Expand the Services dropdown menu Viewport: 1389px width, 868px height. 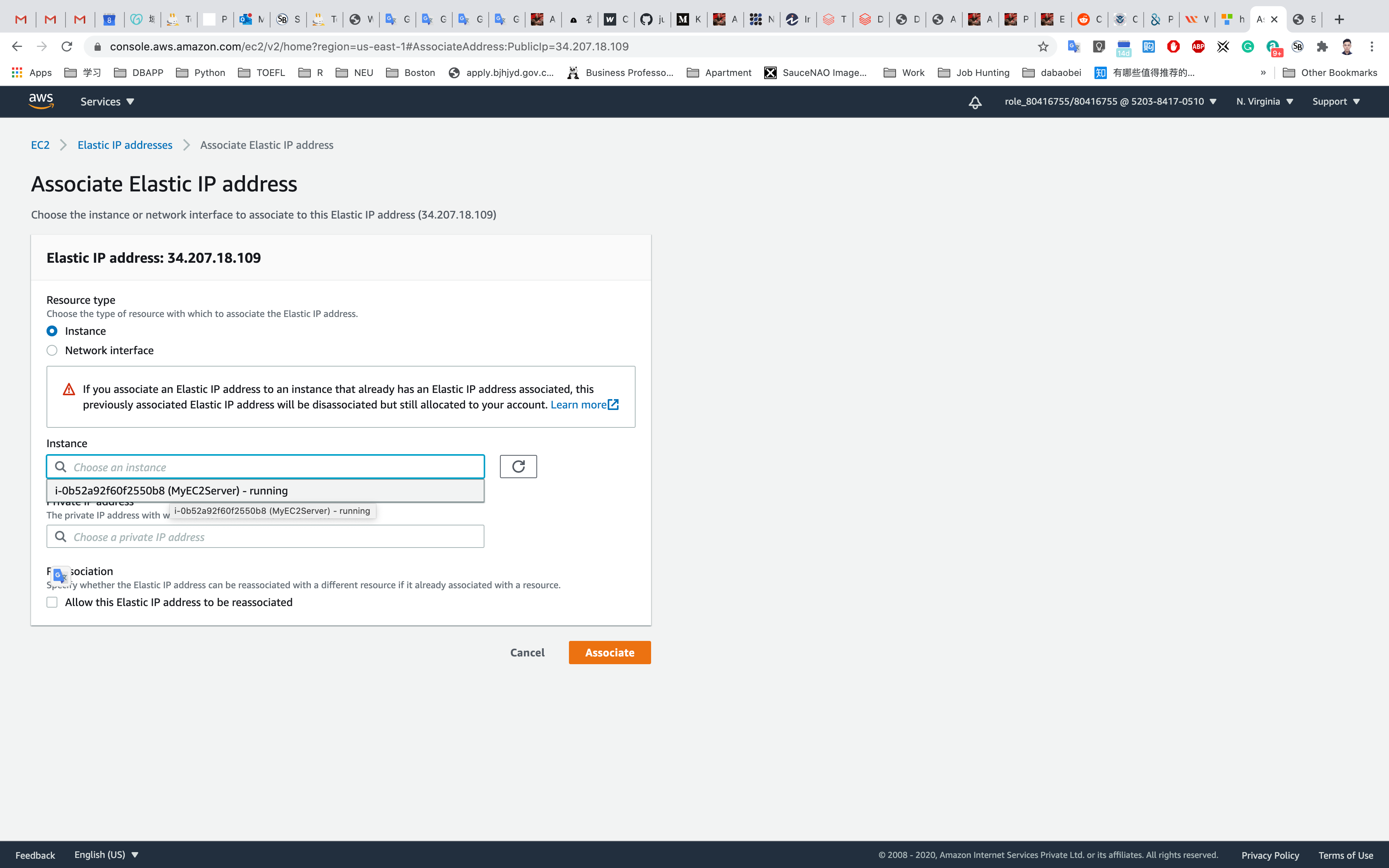pos(107,102)
